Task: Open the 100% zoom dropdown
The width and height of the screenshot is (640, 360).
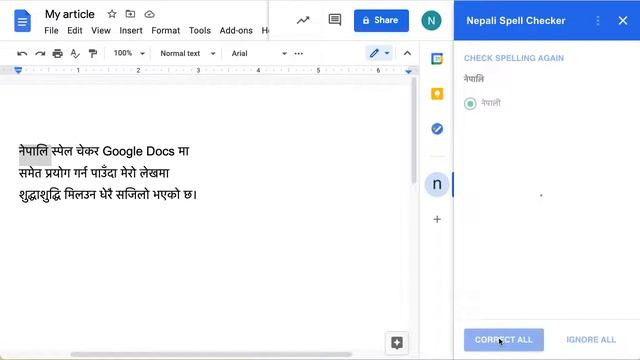Action: coord(129,53)
